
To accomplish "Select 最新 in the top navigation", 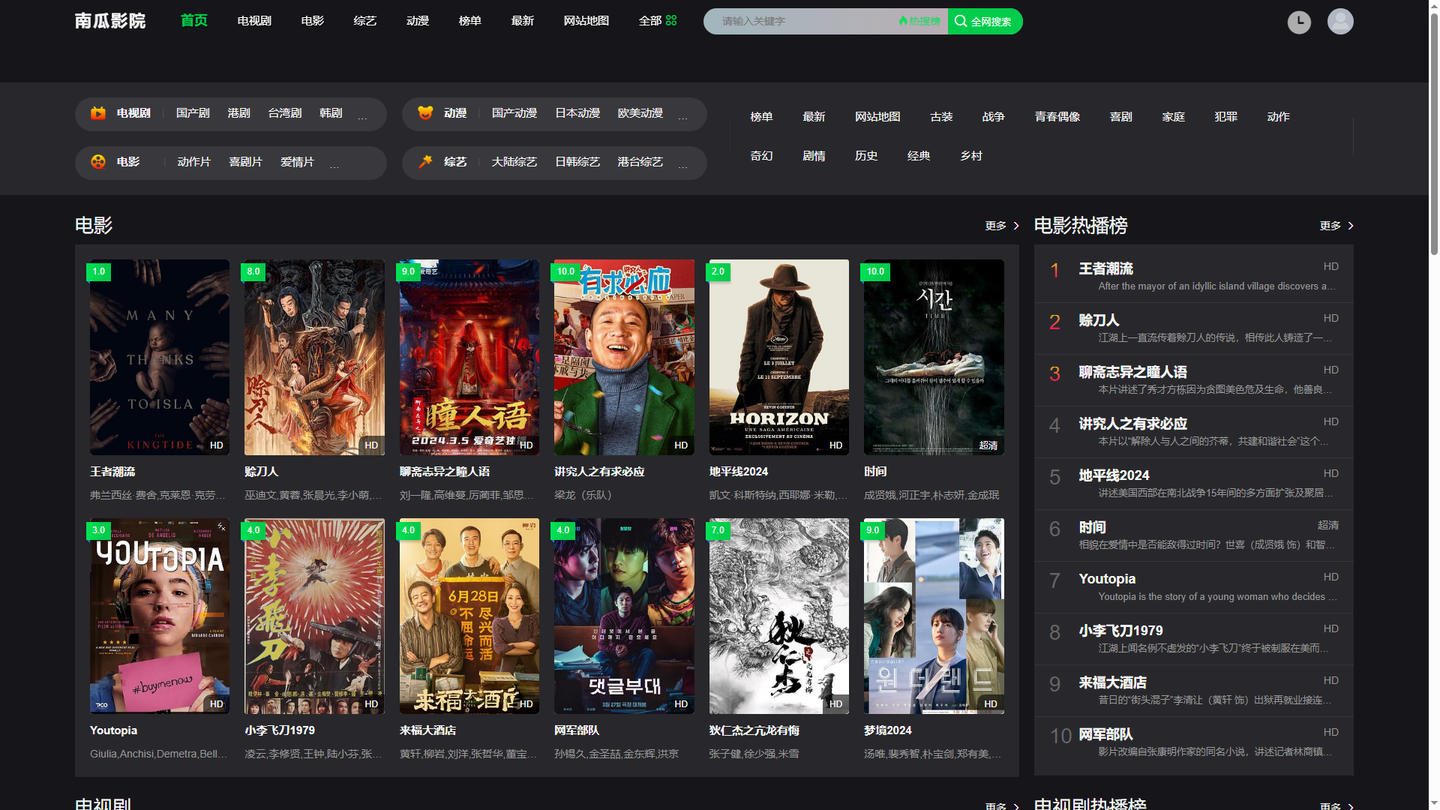I will [x=522, y=21].
